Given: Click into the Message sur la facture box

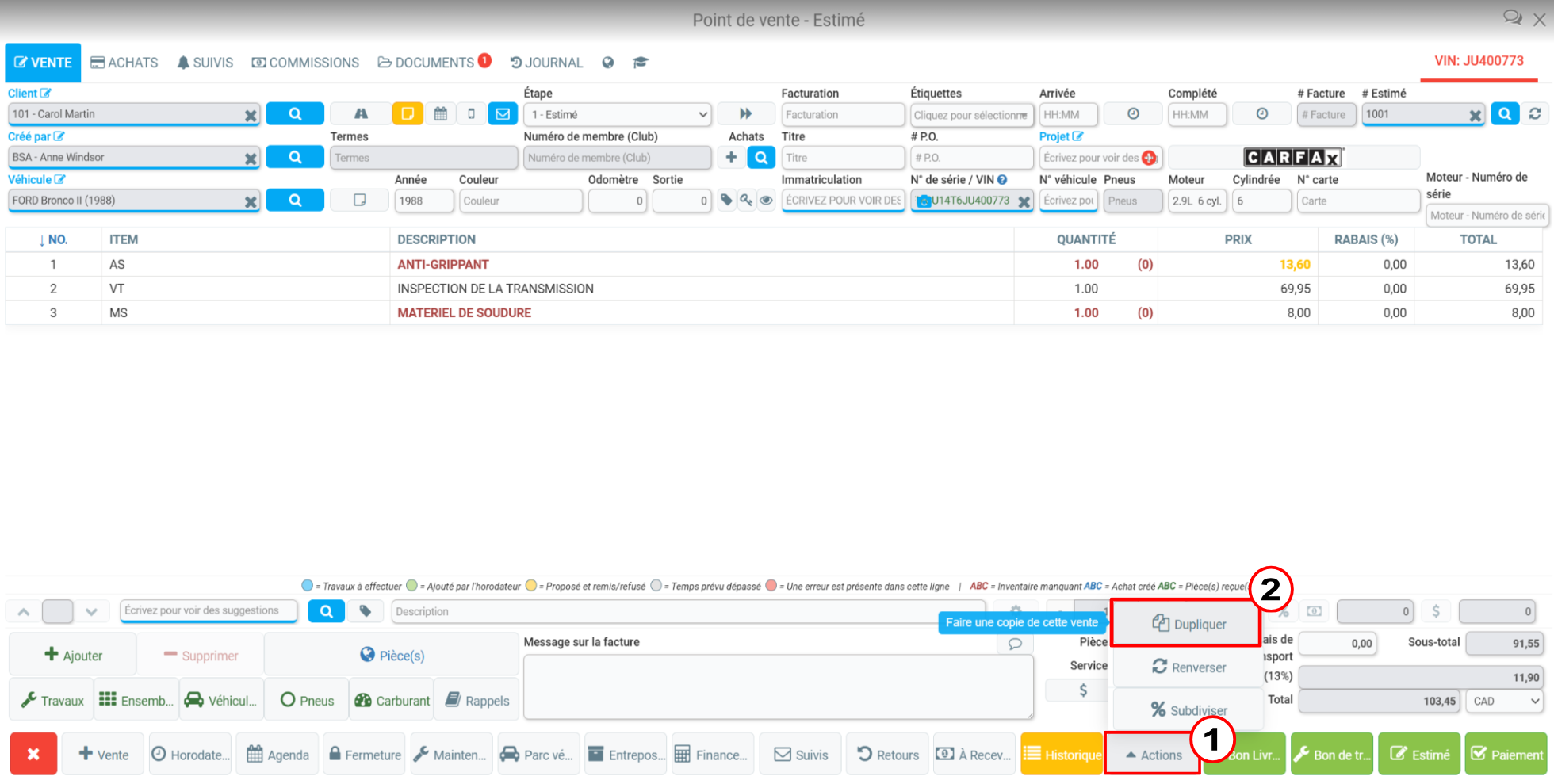Looking at the screenshot, I should click(778, 687).
